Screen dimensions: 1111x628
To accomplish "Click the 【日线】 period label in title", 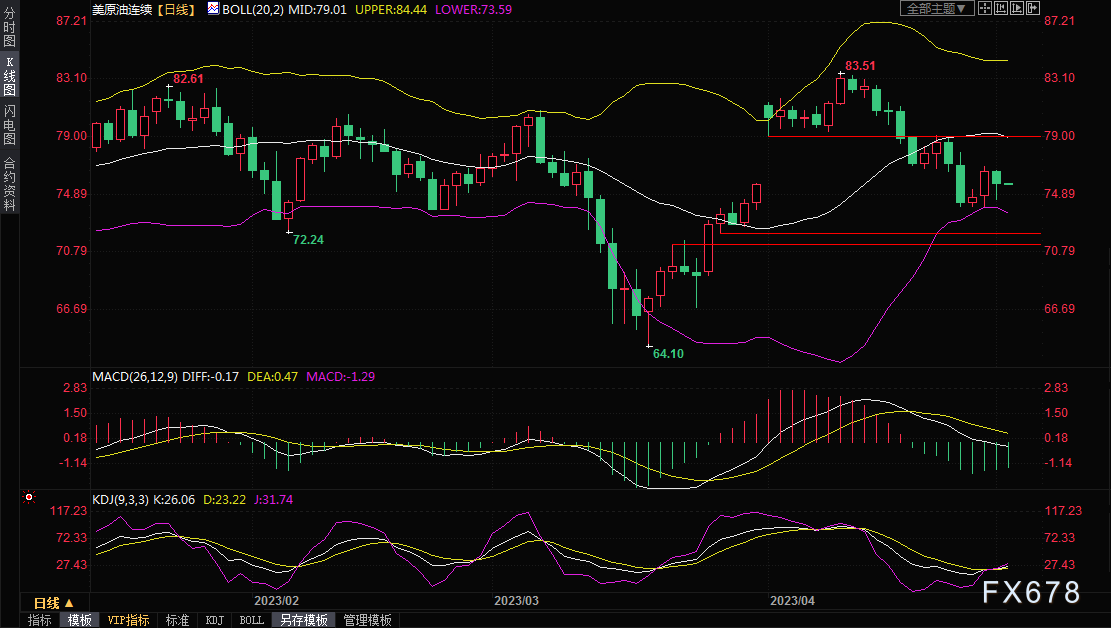I will coord(176,10).
